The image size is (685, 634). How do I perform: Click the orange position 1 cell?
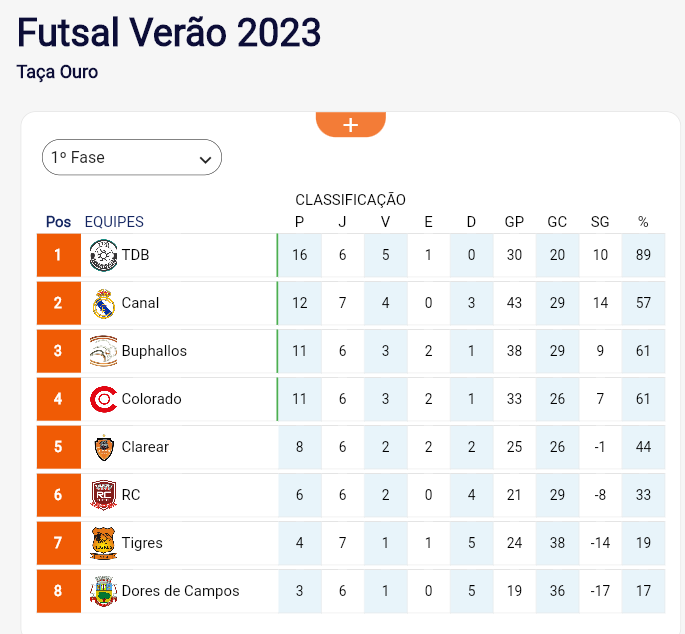(x=59, y=255)
